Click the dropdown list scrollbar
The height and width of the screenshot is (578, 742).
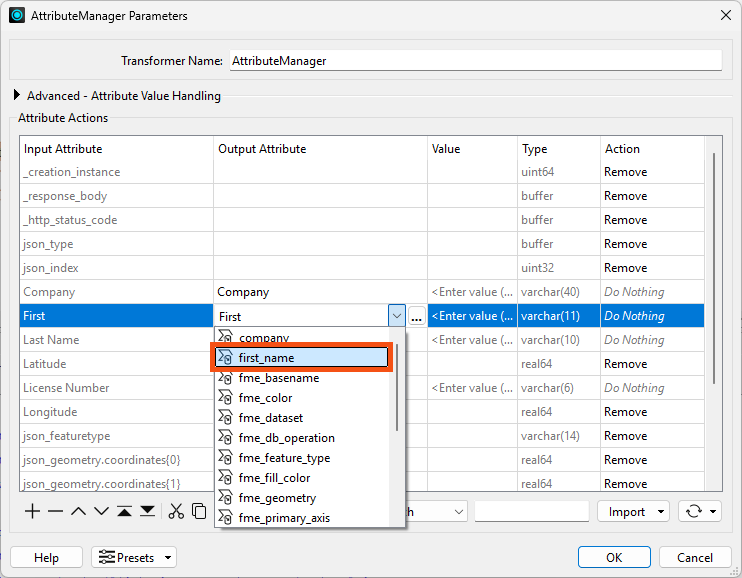click(397, 387)
